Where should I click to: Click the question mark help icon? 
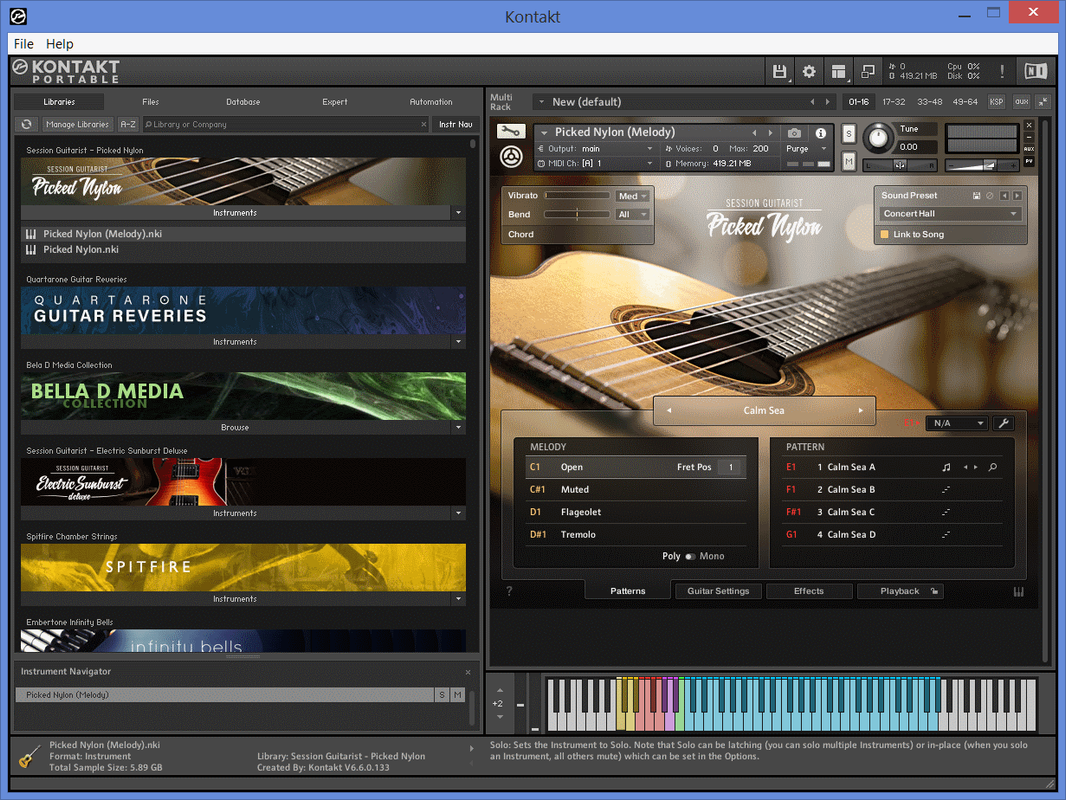[509, 591]
